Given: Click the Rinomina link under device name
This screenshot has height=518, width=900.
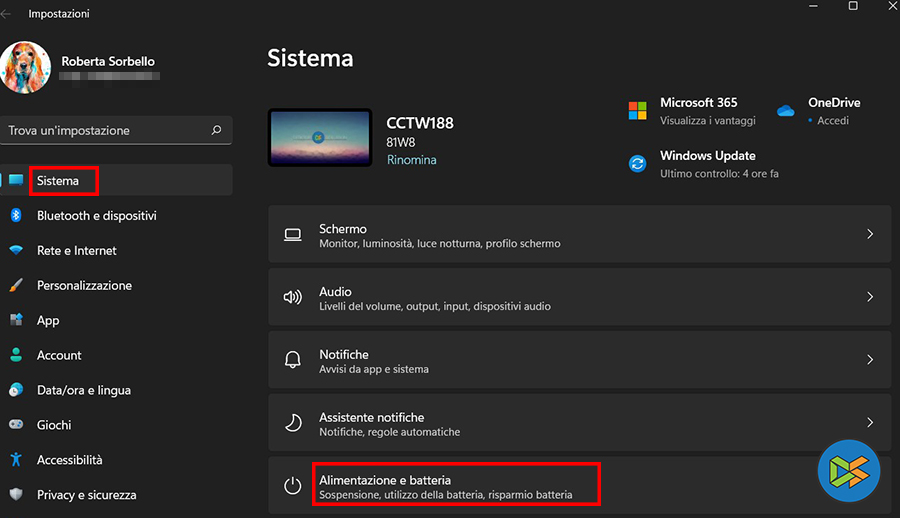Looking at the screenshot, I should (411, 160).
